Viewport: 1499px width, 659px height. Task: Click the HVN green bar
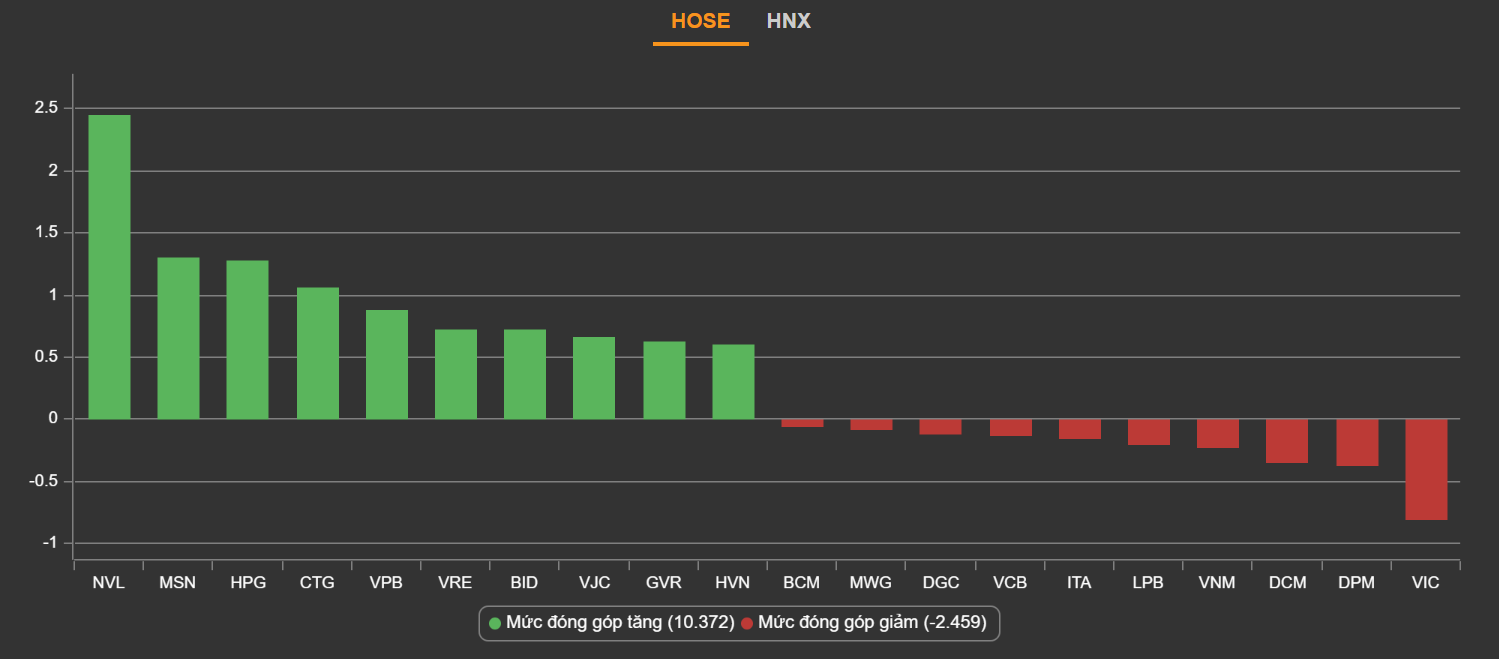tap(733, 382)
